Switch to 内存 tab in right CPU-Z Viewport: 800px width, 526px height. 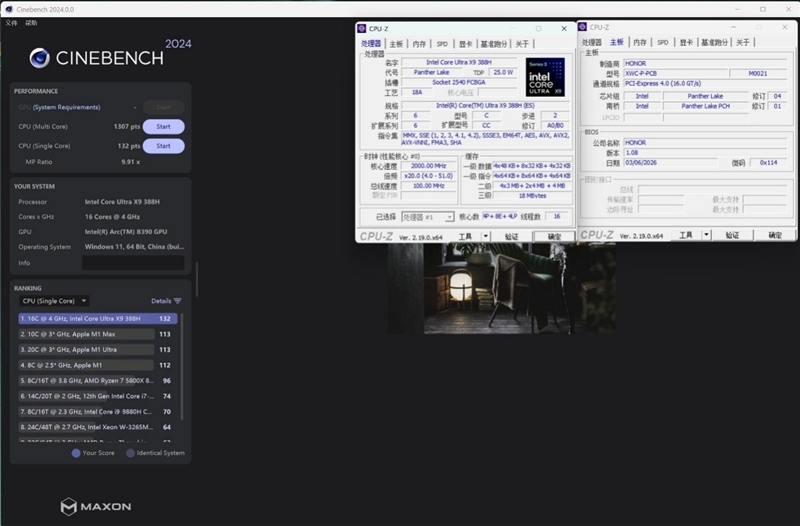(640, 42)
